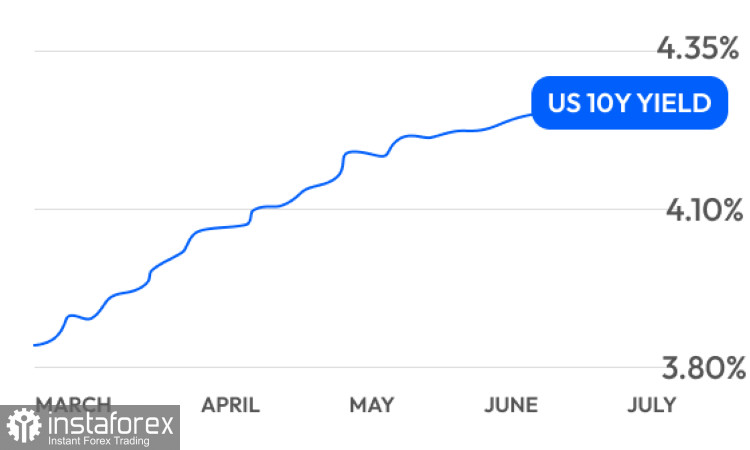Viewport: 750px width, 450px height.
Task: Select the APRIL axis label
Action: pos(231,405)
